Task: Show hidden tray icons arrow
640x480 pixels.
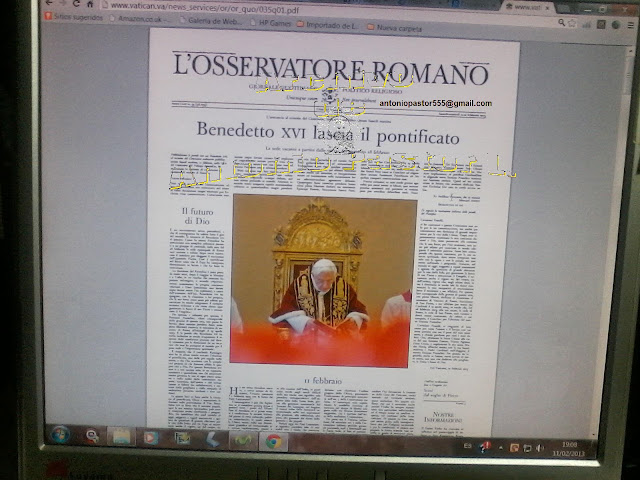Action: coord(500,448)
